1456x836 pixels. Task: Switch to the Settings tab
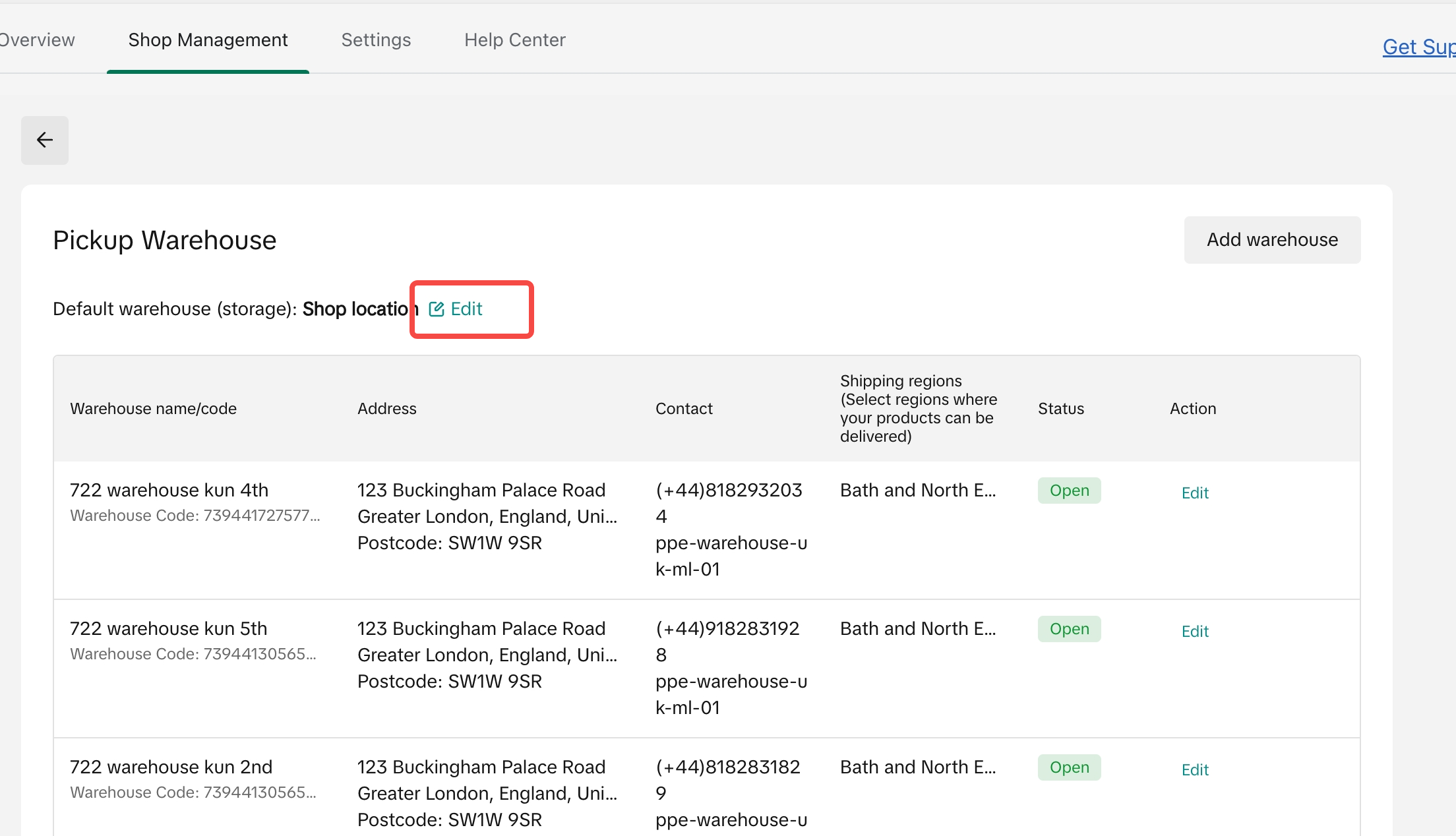coord(376,40)
